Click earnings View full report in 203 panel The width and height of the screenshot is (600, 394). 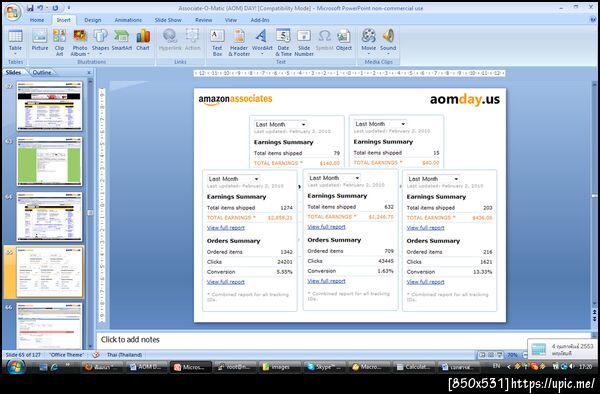click(x=425, y=228)
